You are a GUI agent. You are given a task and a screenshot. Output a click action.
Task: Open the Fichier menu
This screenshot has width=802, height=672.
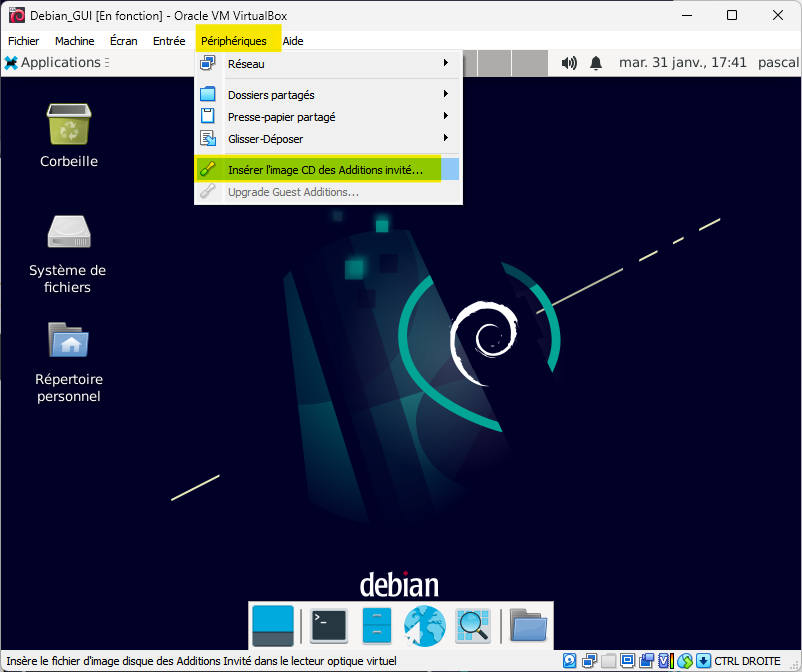coord(24,41)
